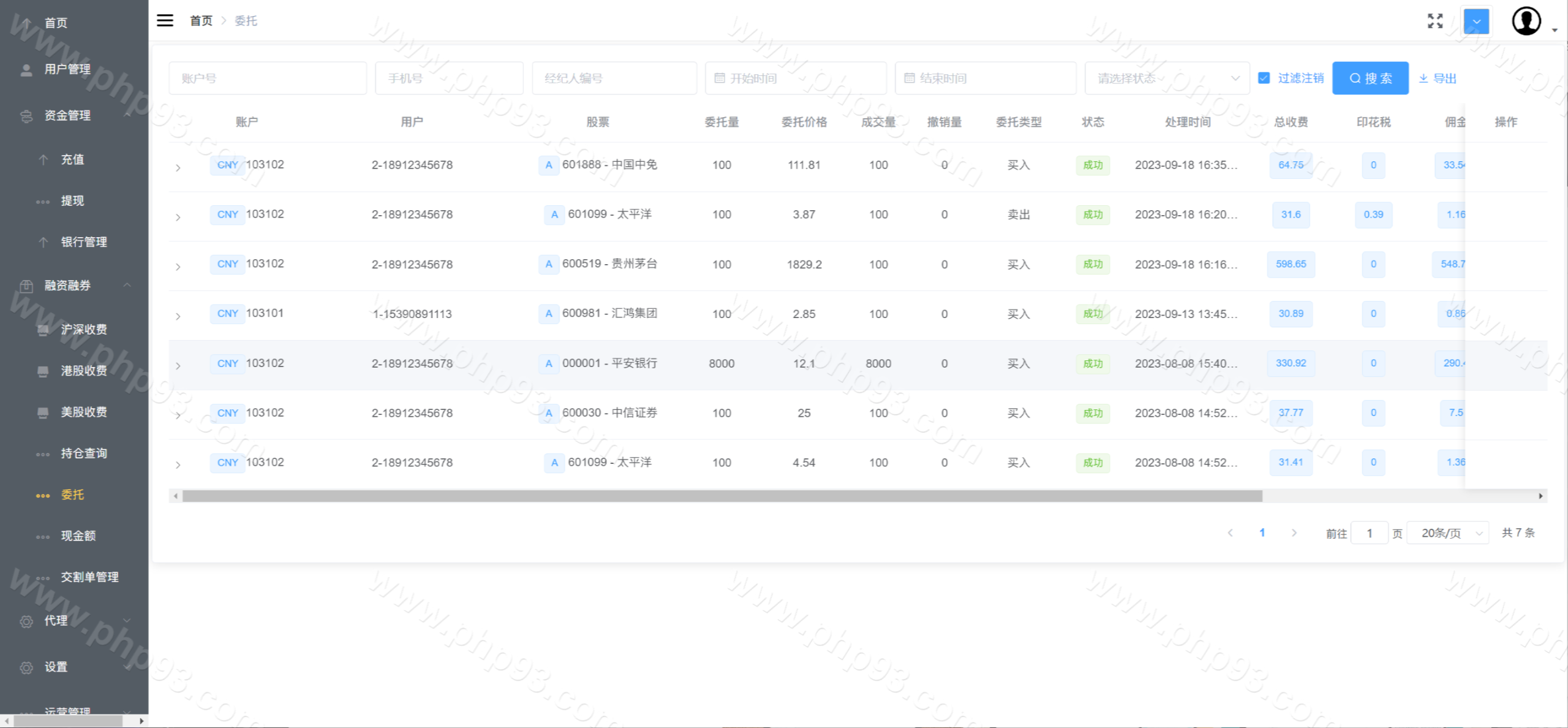The height and width of the screenshot is (728, 1568).
Task: Click the table horizontal scrollbar thumb
Action: (722, 496)
